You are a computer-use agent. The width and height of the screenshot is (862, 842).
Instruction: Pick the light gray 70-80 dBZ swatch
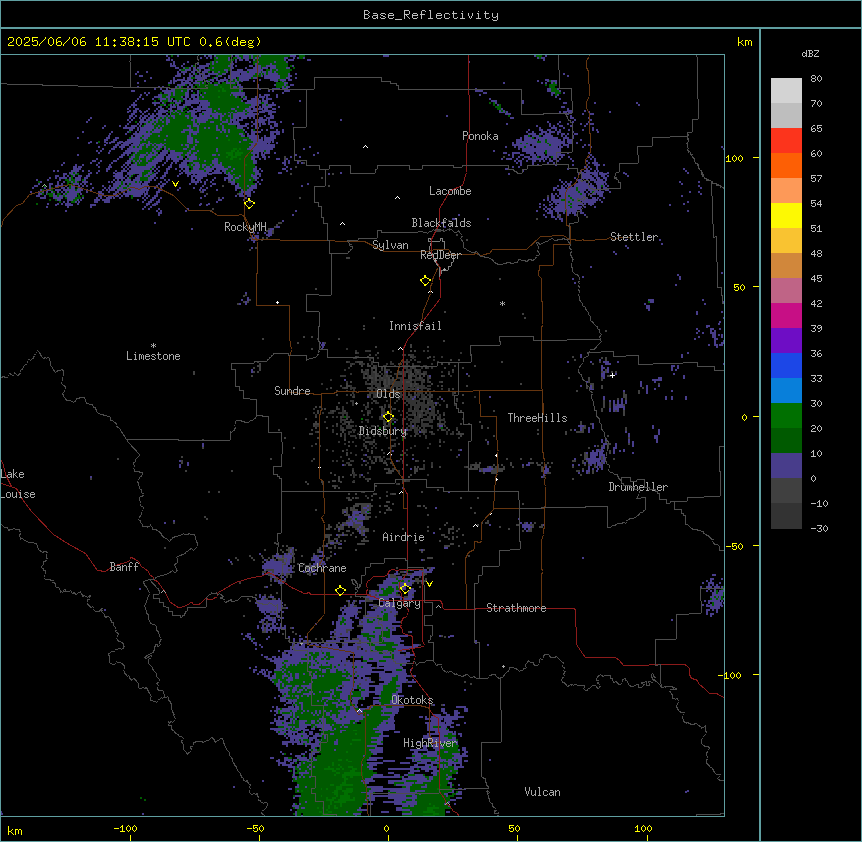tap(786, 91)
